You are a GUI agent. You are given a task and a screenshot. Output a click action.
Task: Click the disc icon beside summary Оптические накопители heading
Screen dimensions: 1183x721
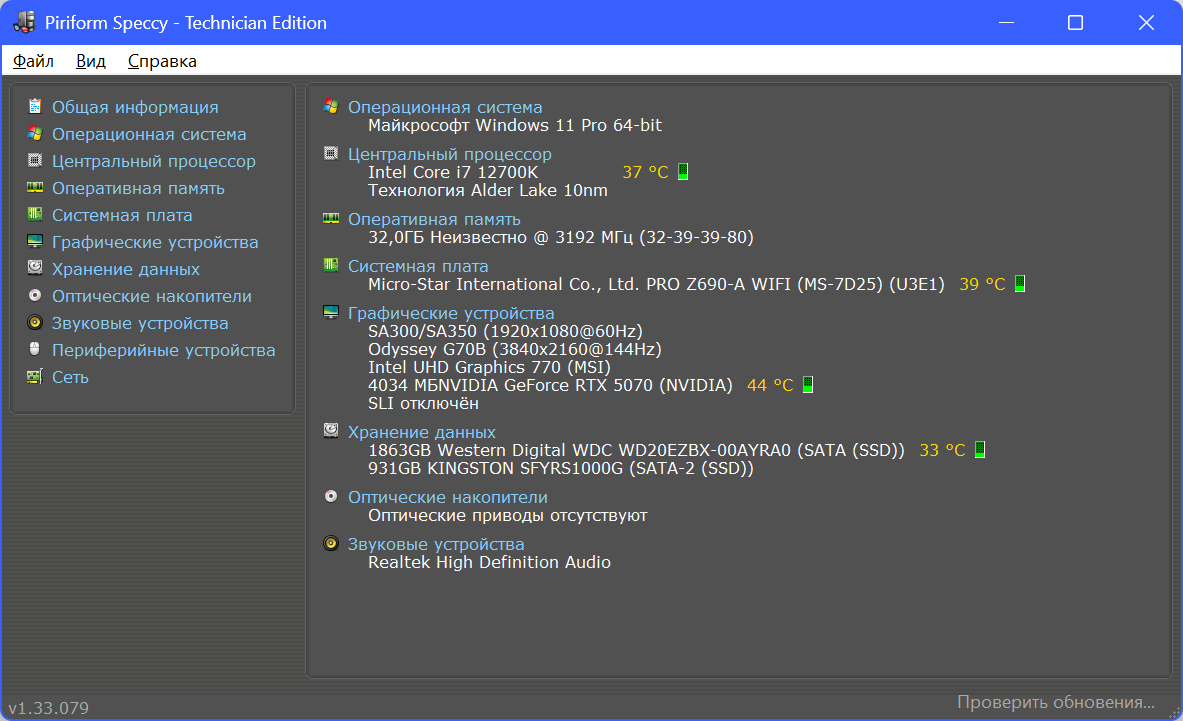click(330, 496)
